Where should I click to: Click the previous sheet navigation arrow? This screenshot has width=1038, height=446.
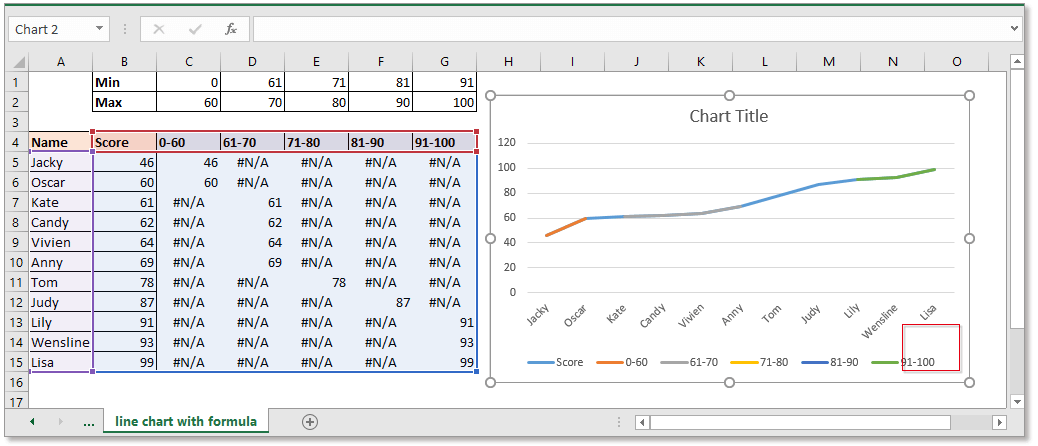pos(31,422)
